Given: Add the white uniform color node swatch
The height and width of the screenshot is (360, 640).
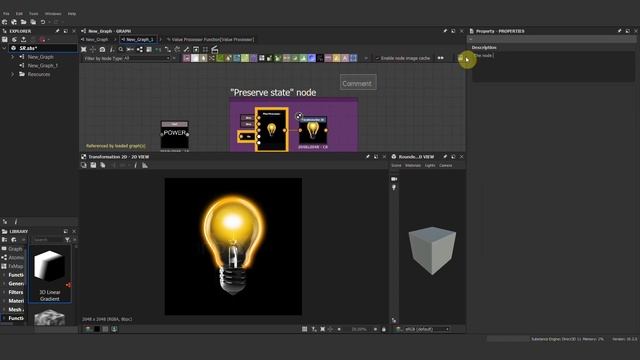Looking at the screenshot, I should (x=195, y=58).
